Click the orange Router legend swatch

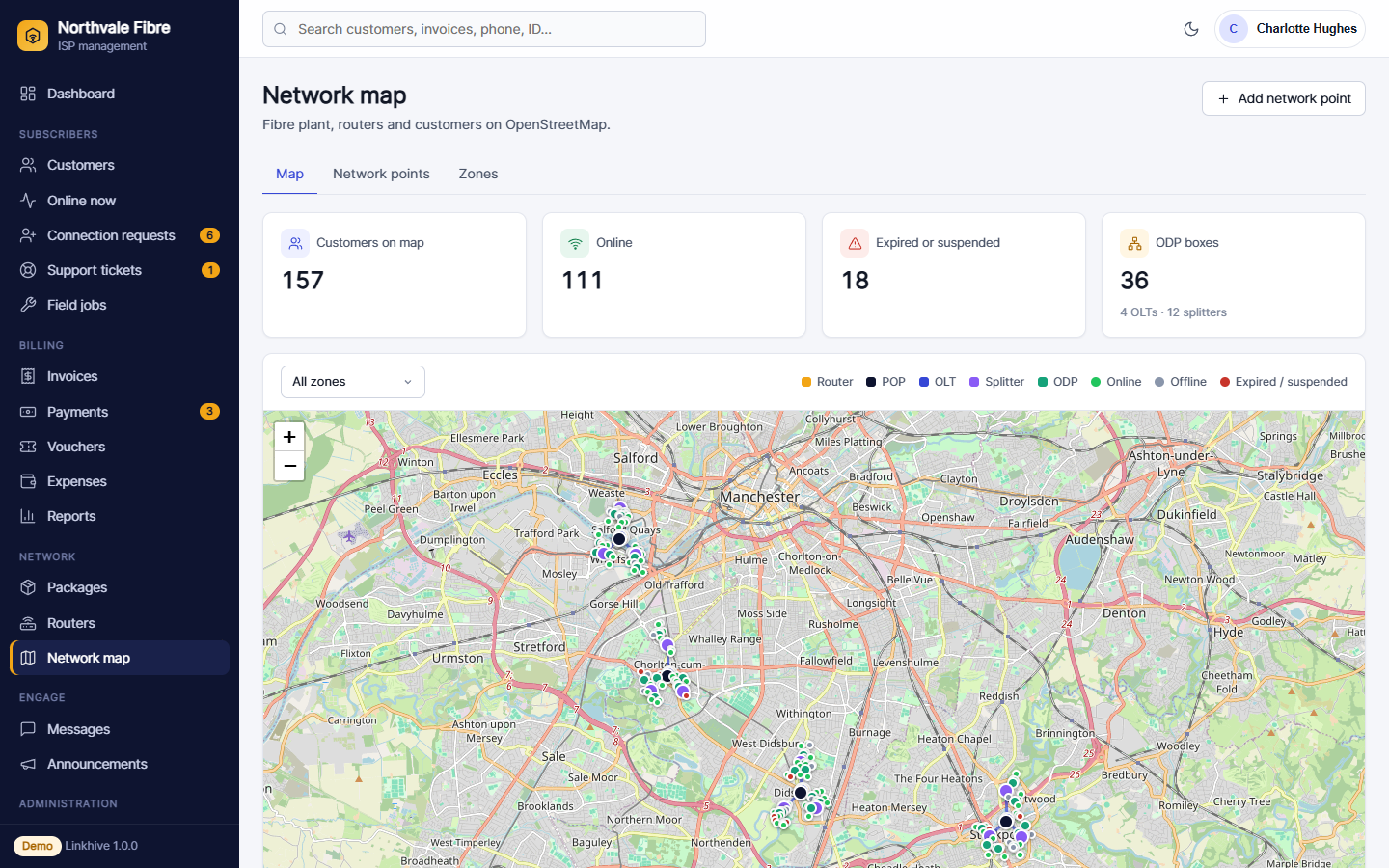[x=806, y=382]
